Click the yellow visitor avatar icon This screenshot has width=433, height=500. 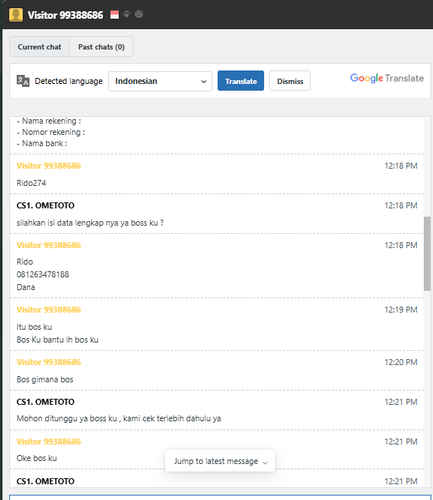[x=16, y=15]
